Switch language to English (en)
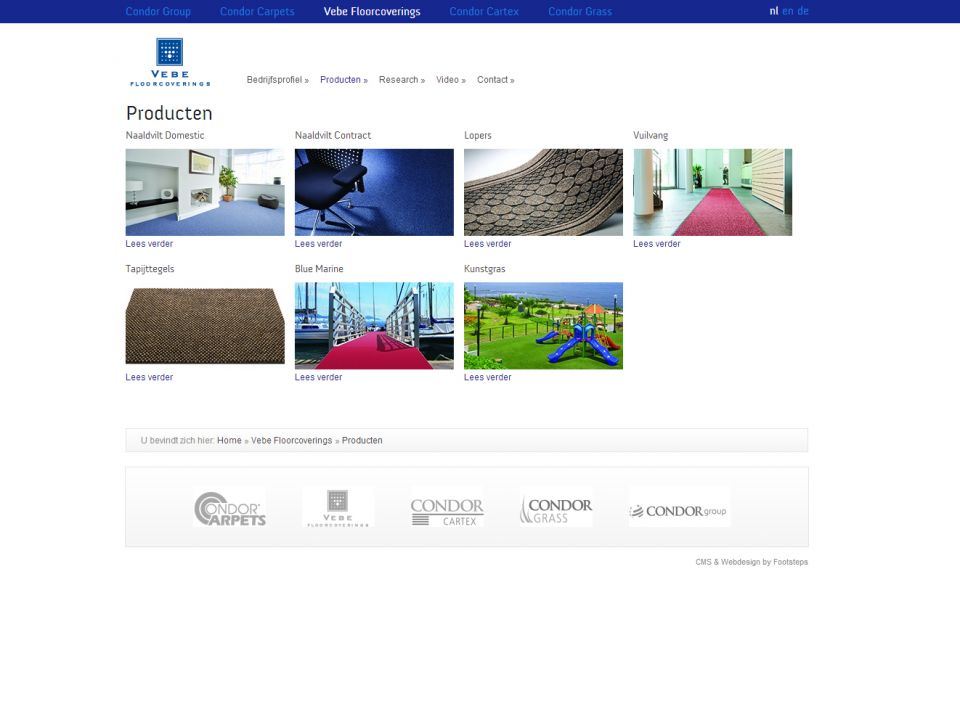Image resolution: width=960 pixels, height=704 pixels. pyautogui.click(x=788, y=11)
